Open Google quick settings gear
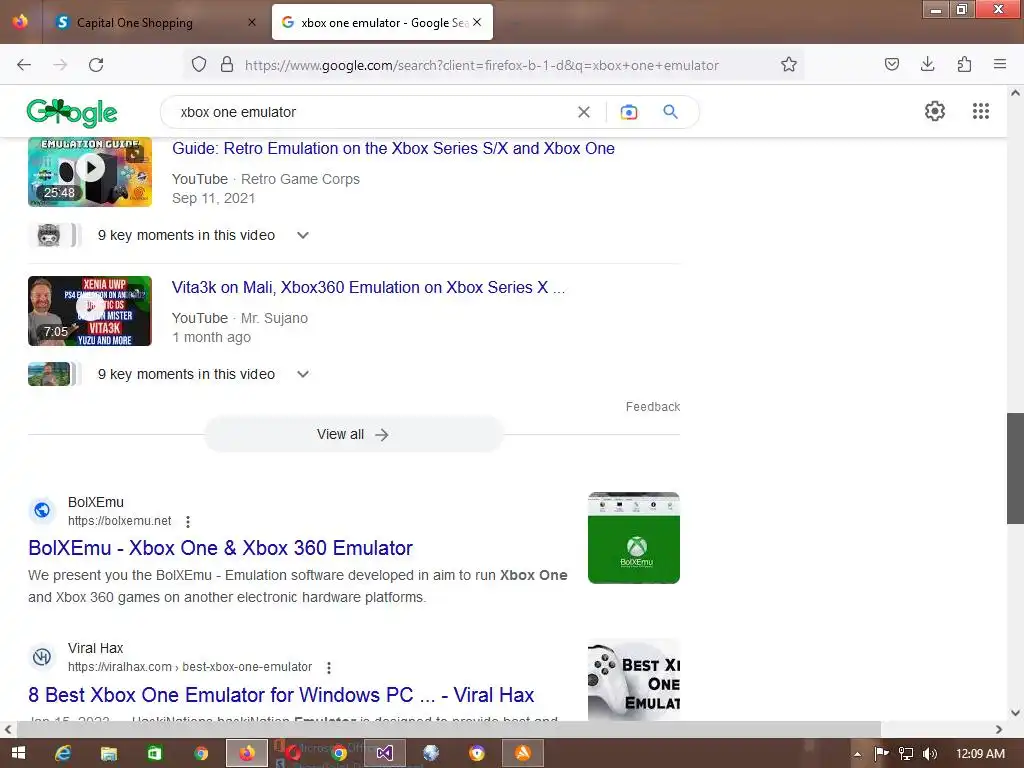Screen dimensions: 1024x768 pyautogui.click(x=935, y=111)
